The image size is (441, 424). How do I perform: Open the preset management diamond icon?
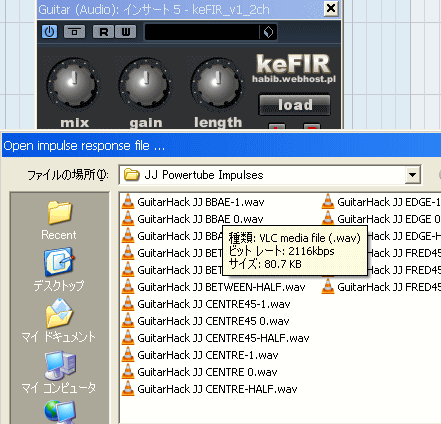(268, 32)
